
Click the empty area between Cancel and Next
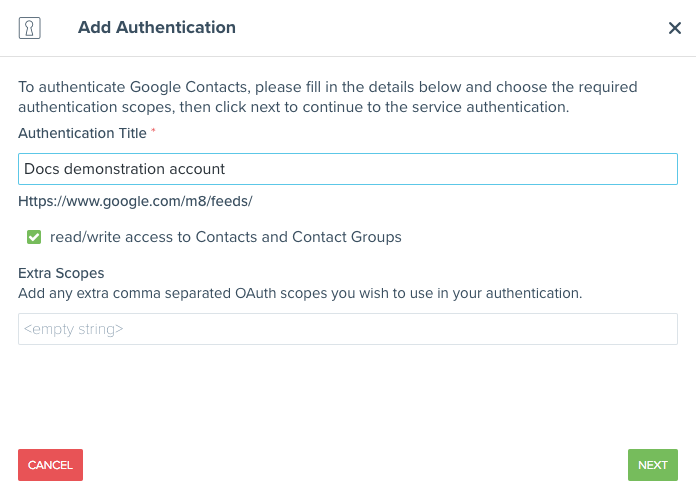[x=355, y=465]
